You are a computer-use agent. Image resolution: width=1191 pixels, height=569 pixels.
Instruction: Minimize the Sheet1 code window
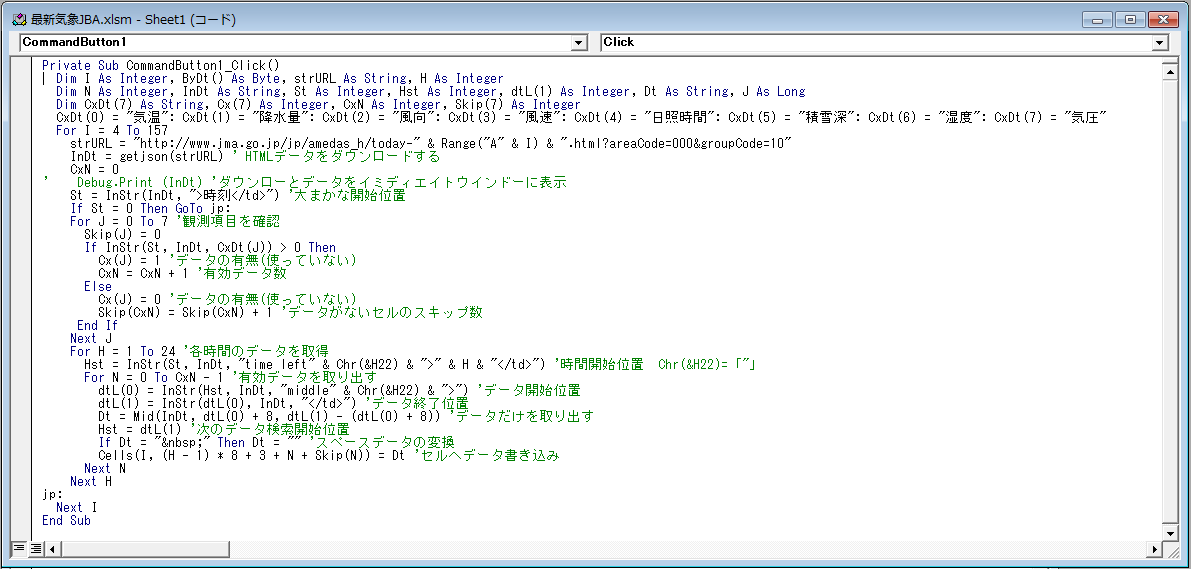point(1096,20)
